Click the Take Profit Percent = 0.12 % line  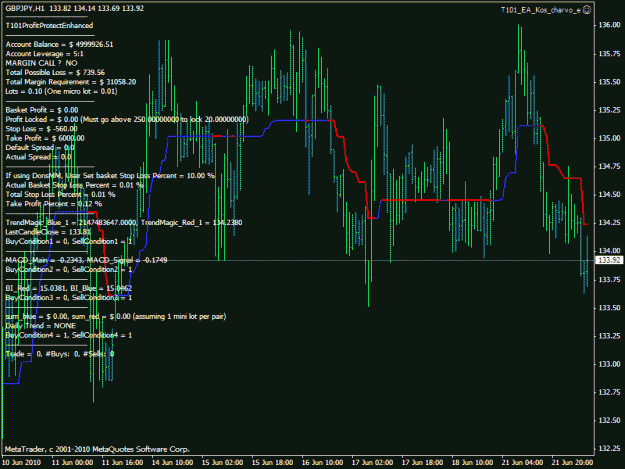[54, 204]
